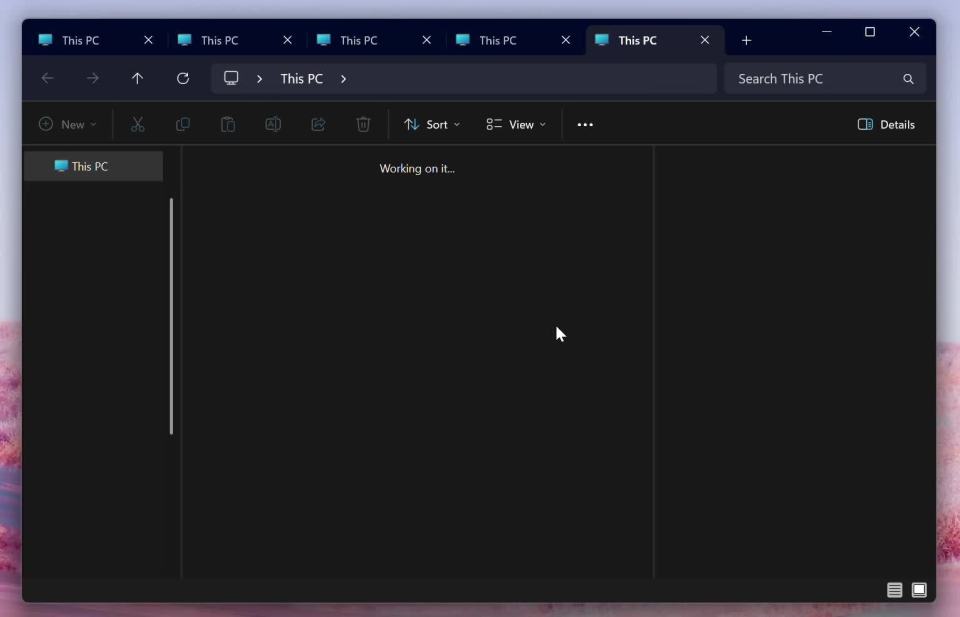Toggle the Details pane button
The width and height of the screenshot is (960, 617).
[x=886, y=124]
